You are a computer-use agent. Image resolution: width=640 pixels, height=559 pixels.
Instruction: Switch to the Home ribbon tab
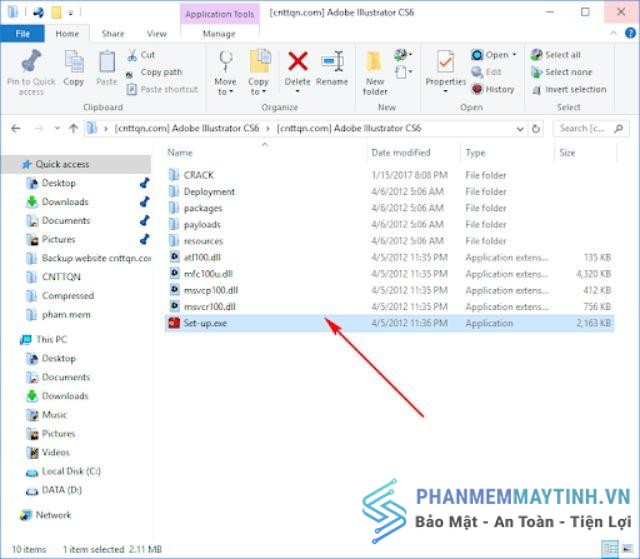[67, 34]
